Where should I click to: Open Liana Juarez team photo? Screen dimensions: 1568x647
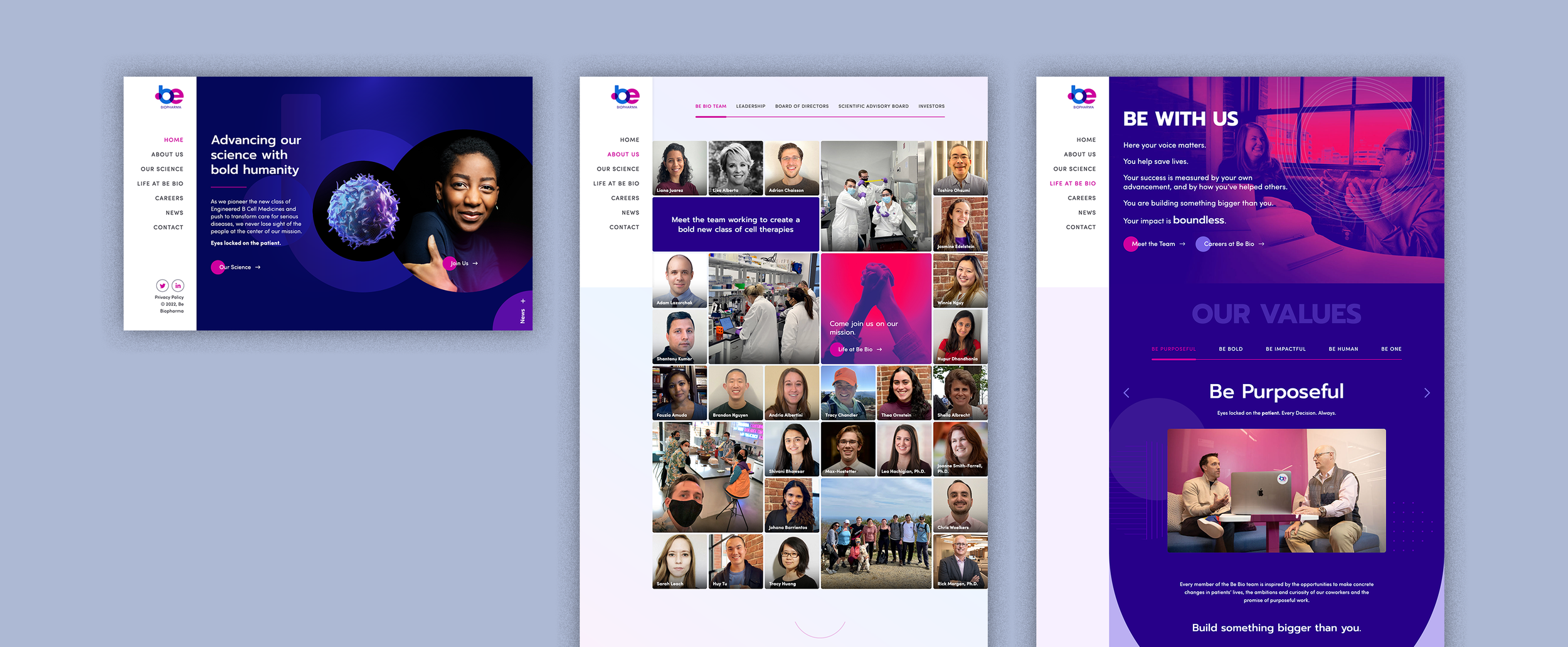680,168
